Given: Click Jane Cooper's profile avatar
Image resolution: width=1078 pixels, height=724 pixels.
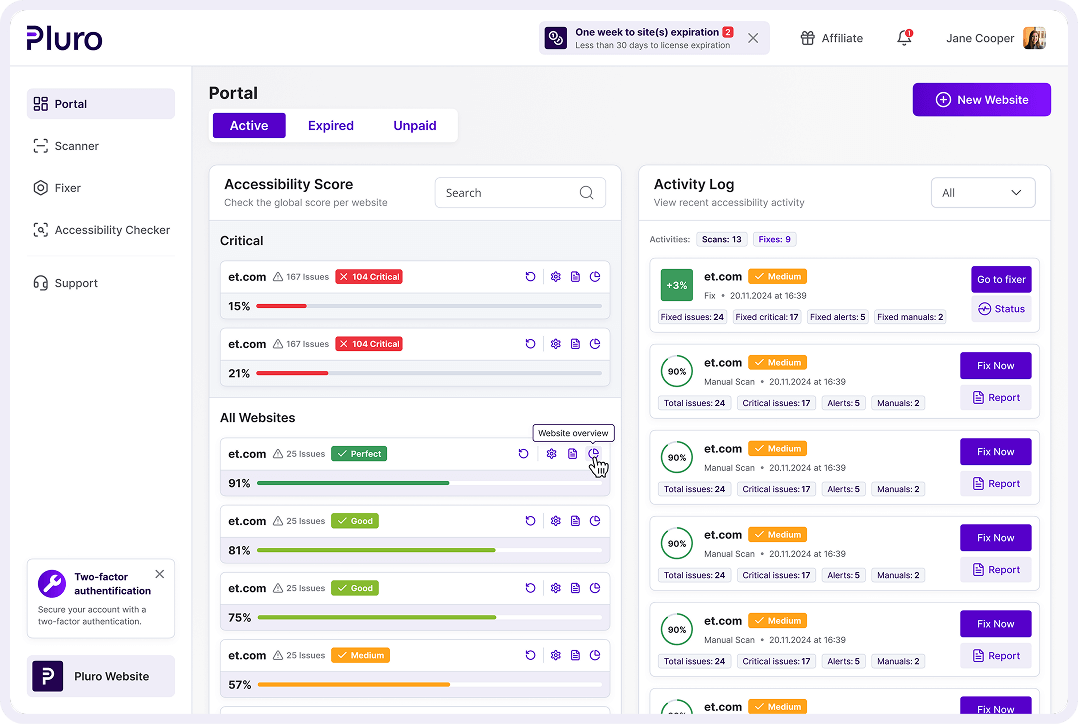Looking at the screenshot, I should (x=1034, y=38).
